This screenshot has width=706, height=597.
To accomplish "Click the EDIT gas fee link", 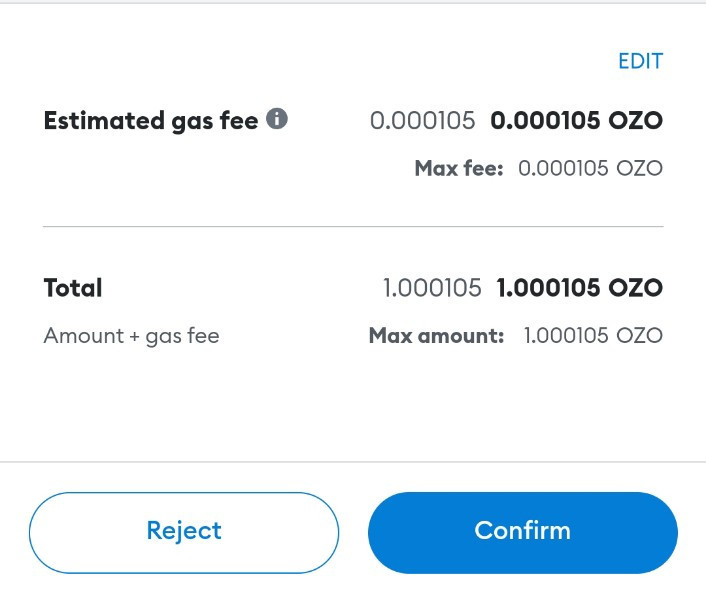I will (x=640, y=61).
